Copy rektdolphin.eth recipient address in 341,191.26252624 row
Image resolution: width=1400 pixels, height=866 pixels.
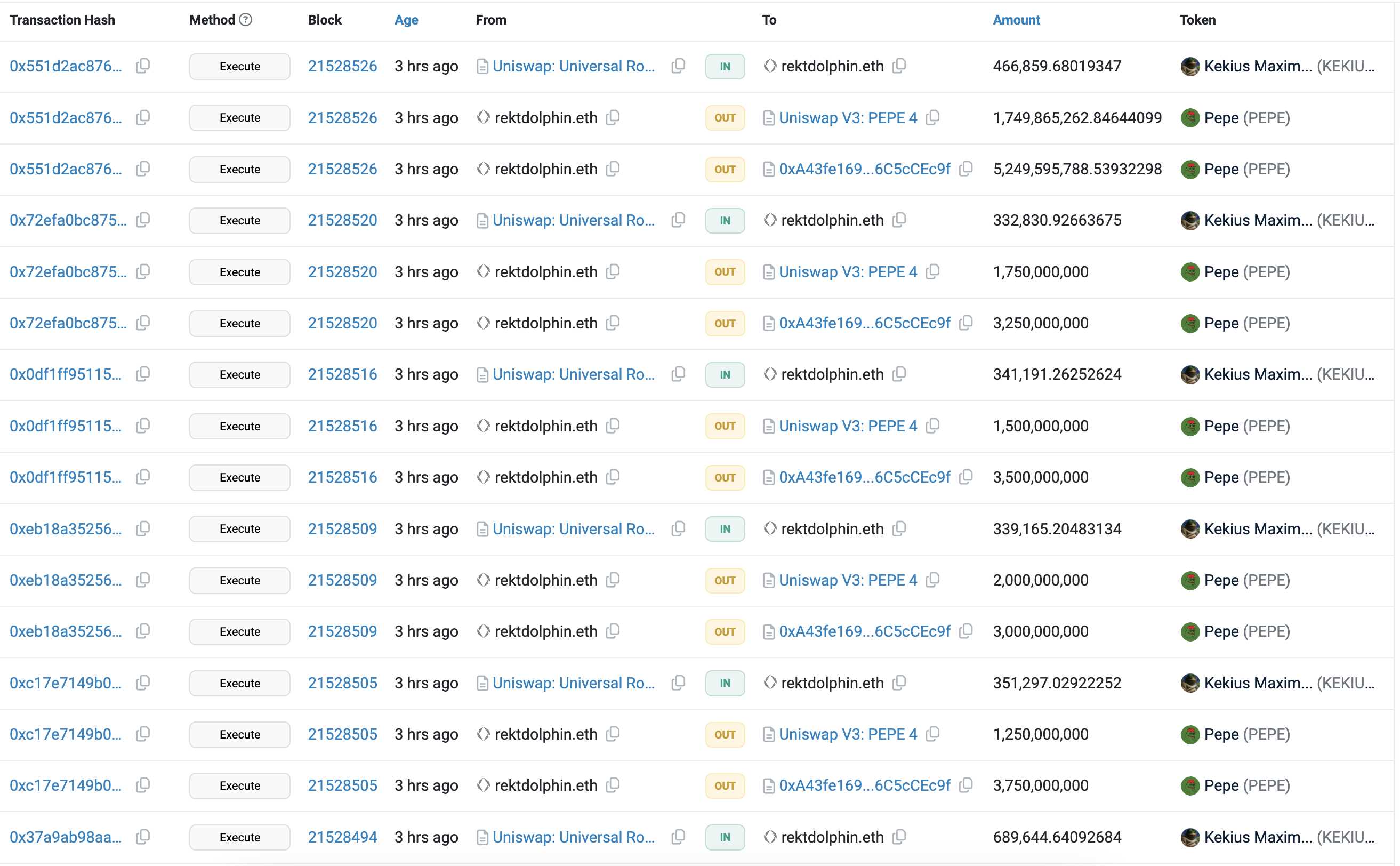click(899, 374)
